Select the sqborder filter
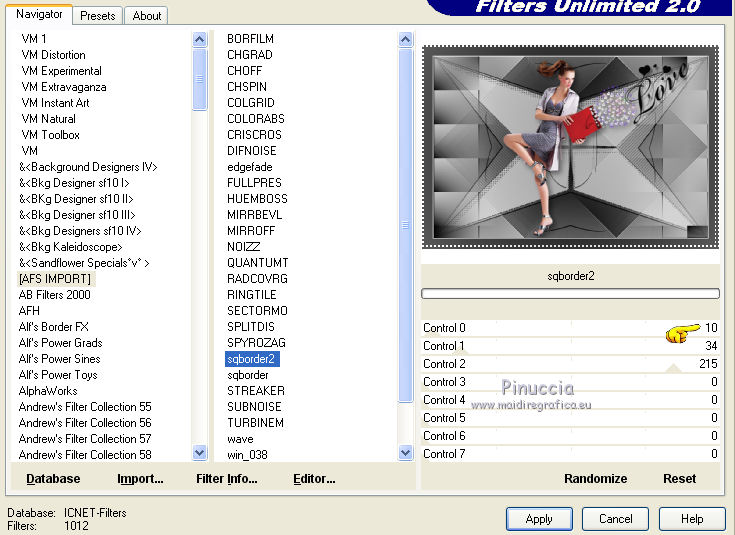 pyautogui.click(x=248, y=375)
